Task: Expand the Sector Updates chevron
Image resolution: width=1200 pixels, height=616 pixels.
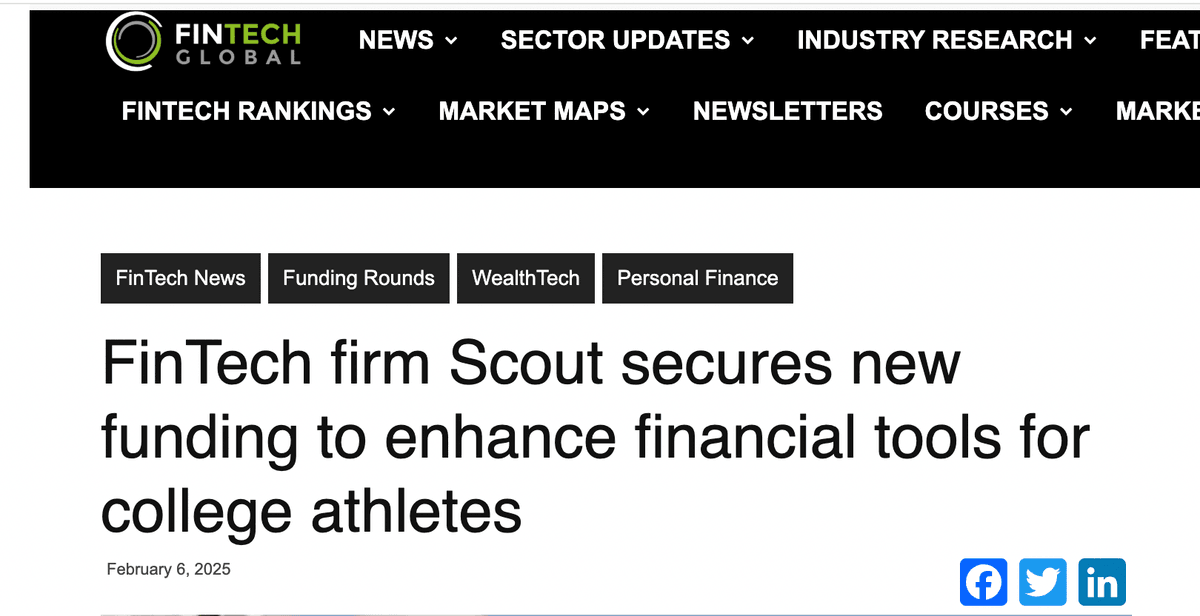Action: [x=748, y=41]
